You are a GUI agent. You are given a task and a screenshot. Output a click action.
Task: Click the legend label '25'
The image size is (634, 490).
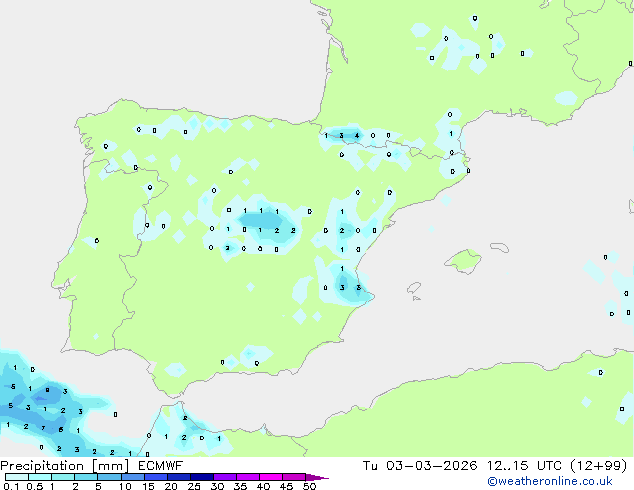(x=194, y=486)
